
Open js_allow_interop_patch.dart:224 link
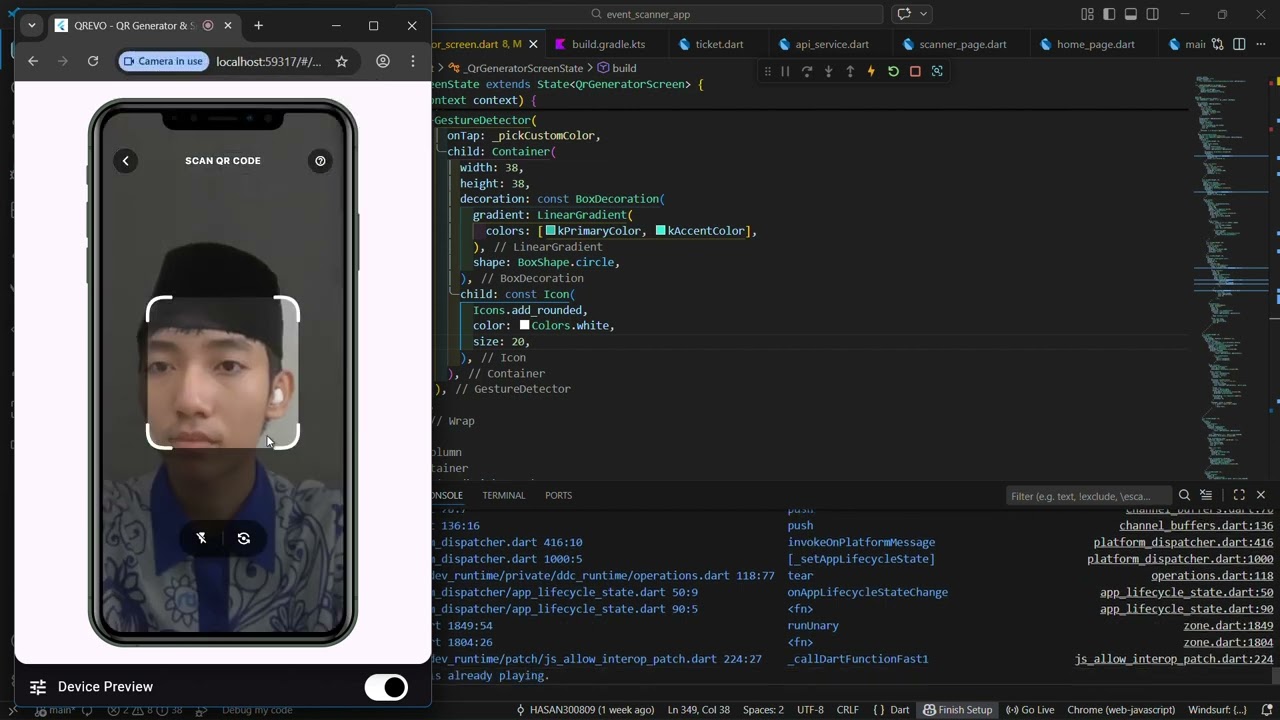[x=1174, y=659]
